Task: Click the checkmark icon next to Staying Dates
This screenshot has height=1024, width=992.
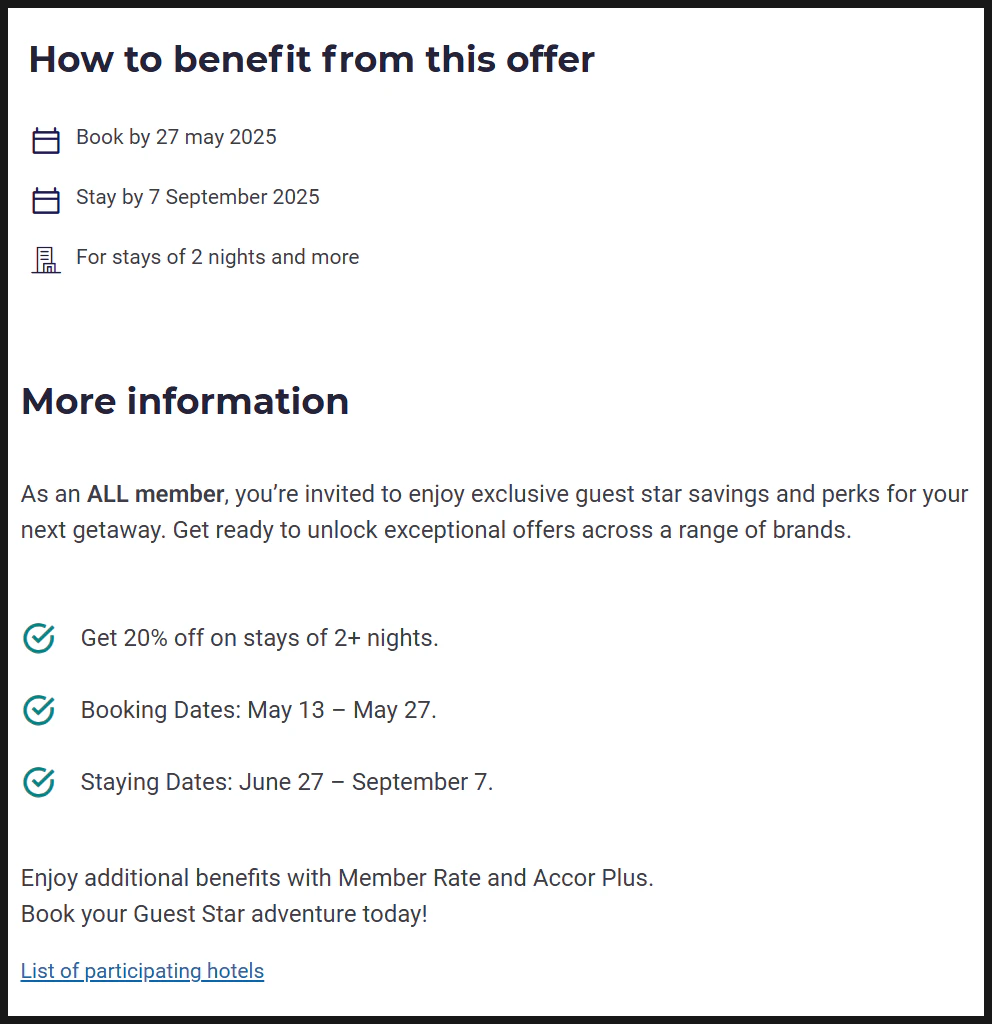Action: click(x=39, y=782)
